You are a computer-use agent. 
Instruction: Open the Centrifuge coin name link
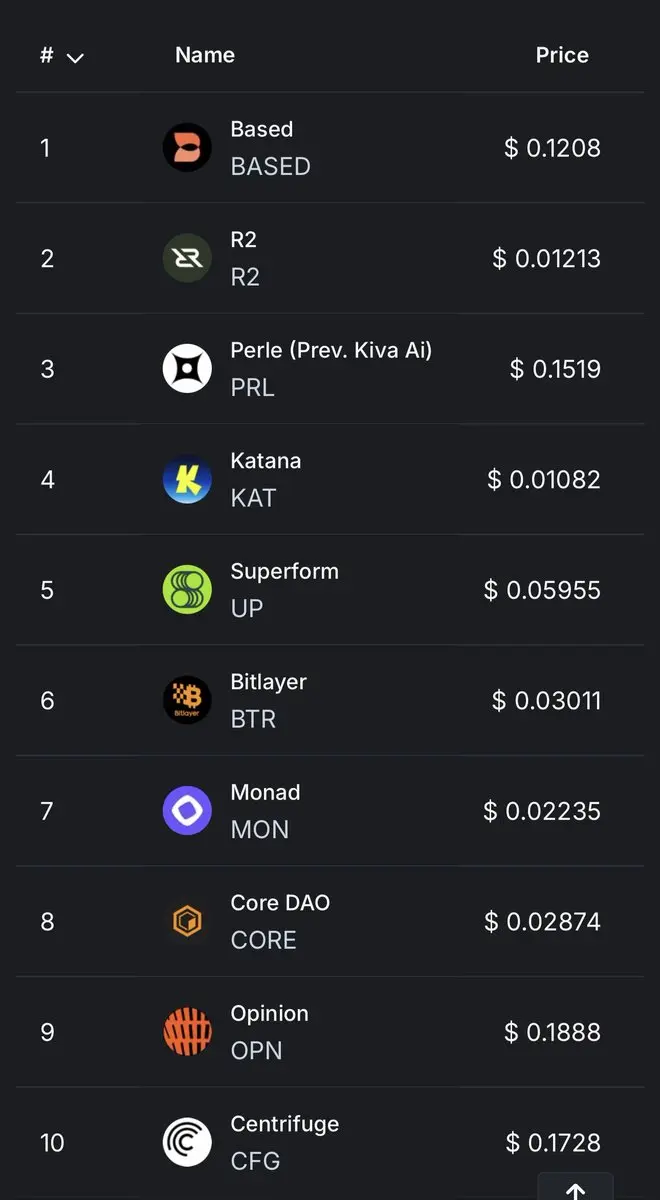click(x=285, y=1124)
